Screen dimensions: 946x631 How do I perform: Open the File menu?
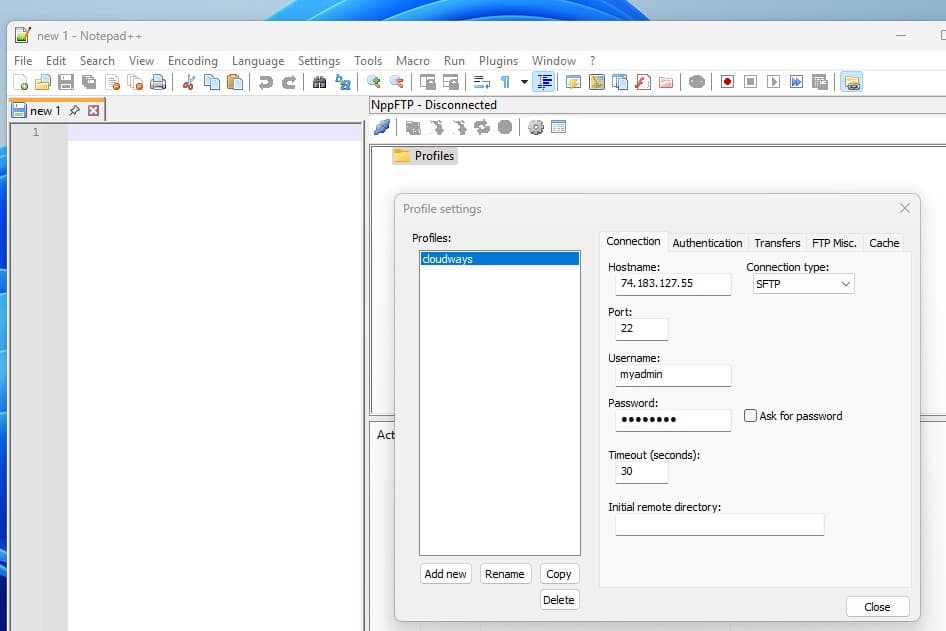23,61
